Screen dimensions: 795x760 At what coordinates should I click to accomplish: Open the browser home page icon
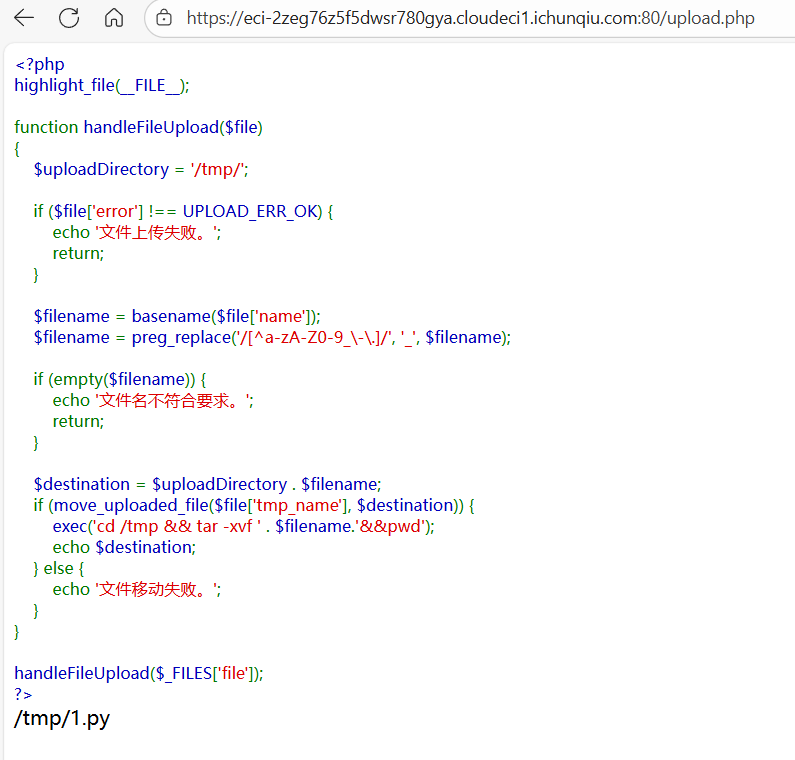click(x=114, y=18)
